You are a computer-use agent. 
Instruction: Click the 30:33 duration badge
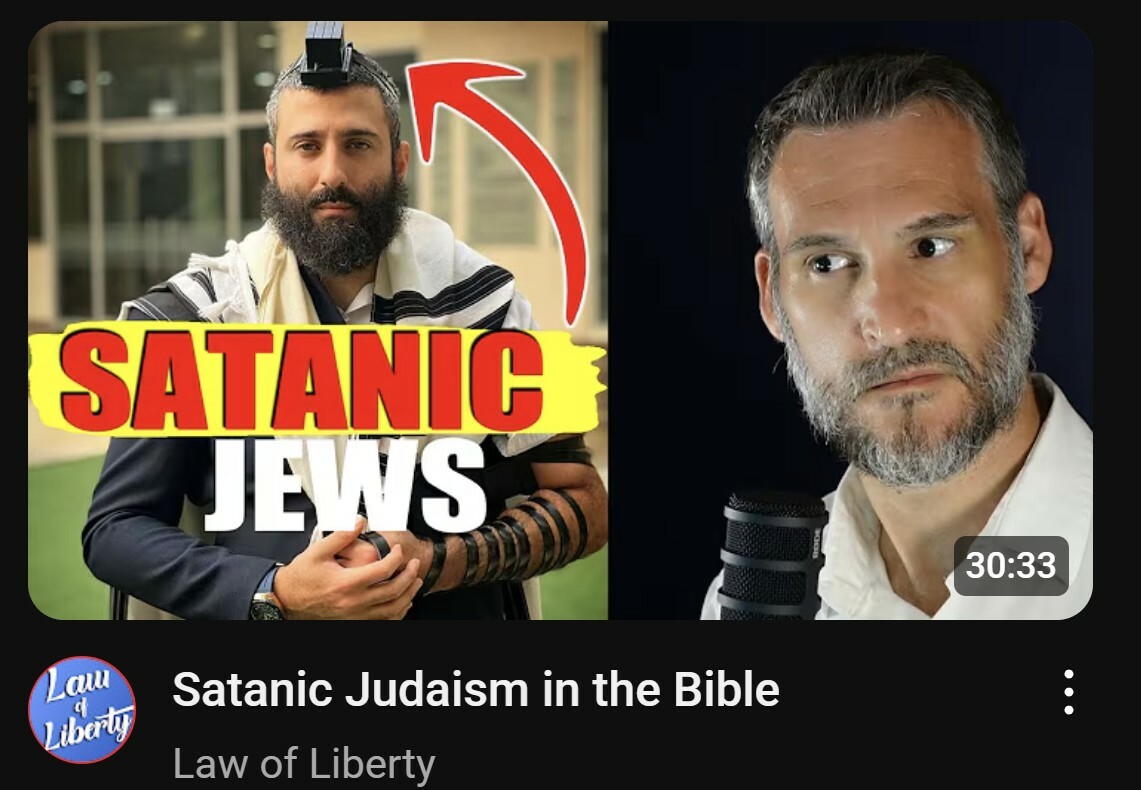[x=1011, y=565]
